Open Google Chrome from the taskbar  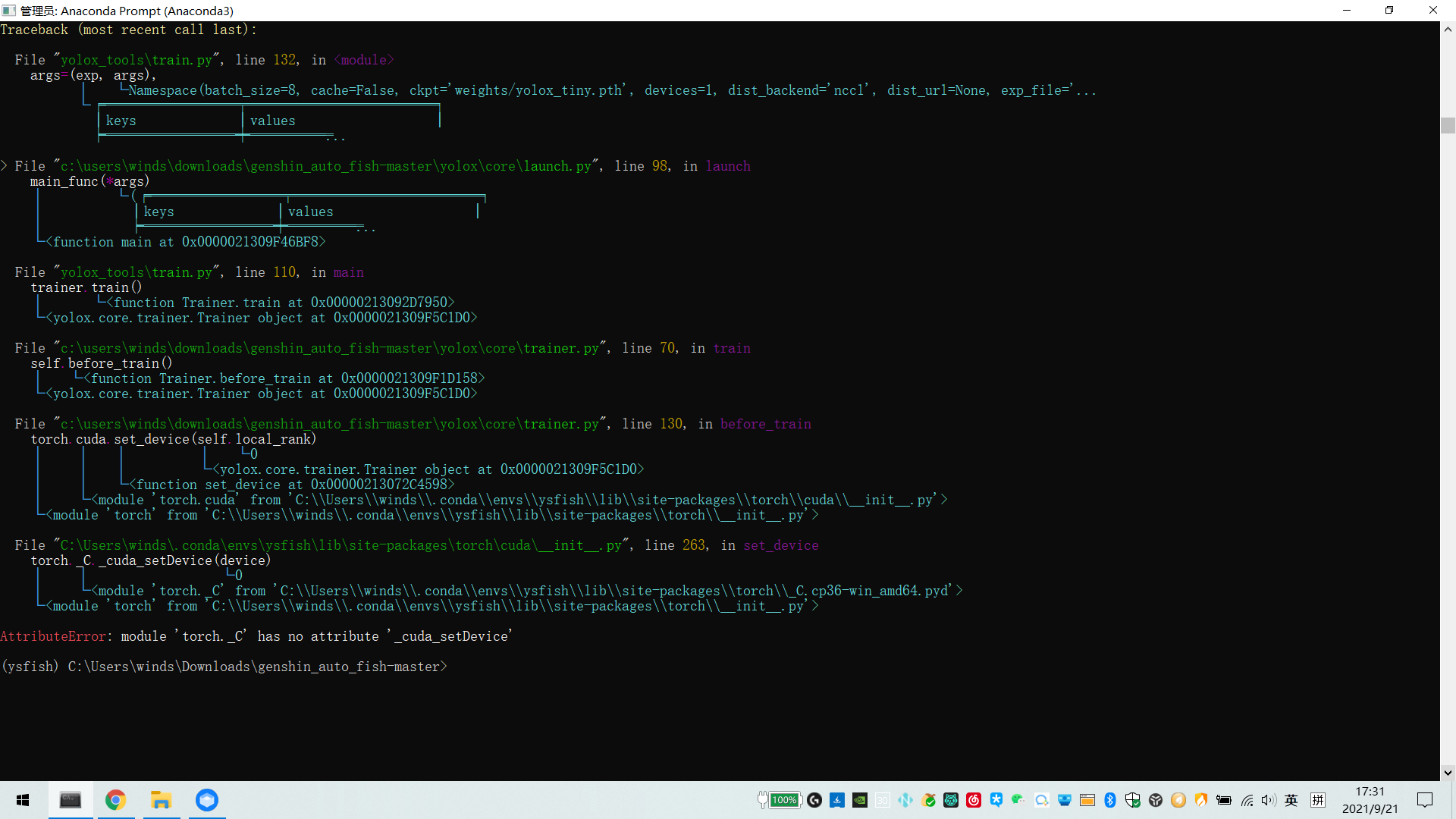coord(115,800)
